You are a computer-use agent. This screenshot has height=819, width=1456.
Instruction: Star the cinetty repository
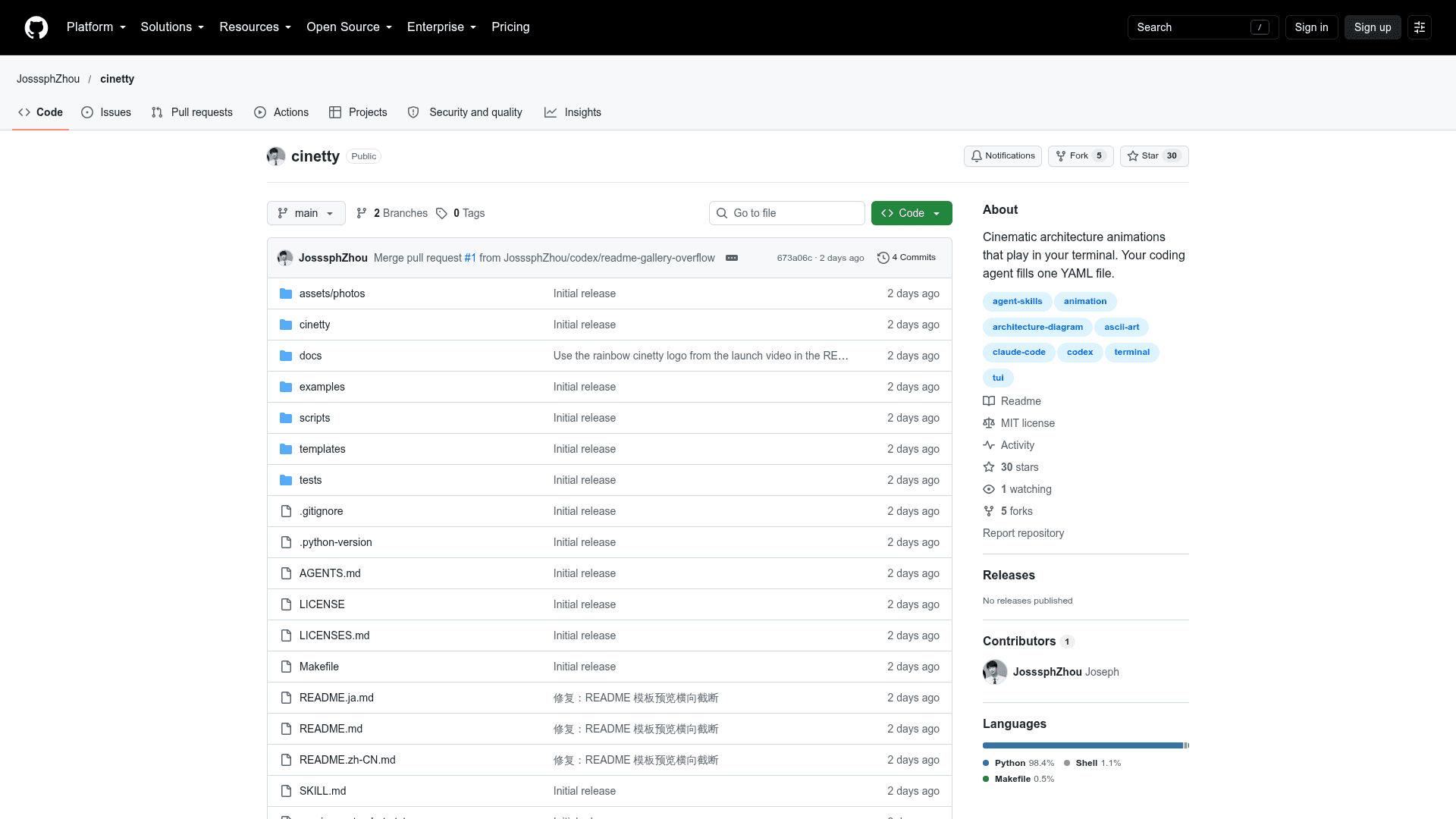(x=1154, y=156)
